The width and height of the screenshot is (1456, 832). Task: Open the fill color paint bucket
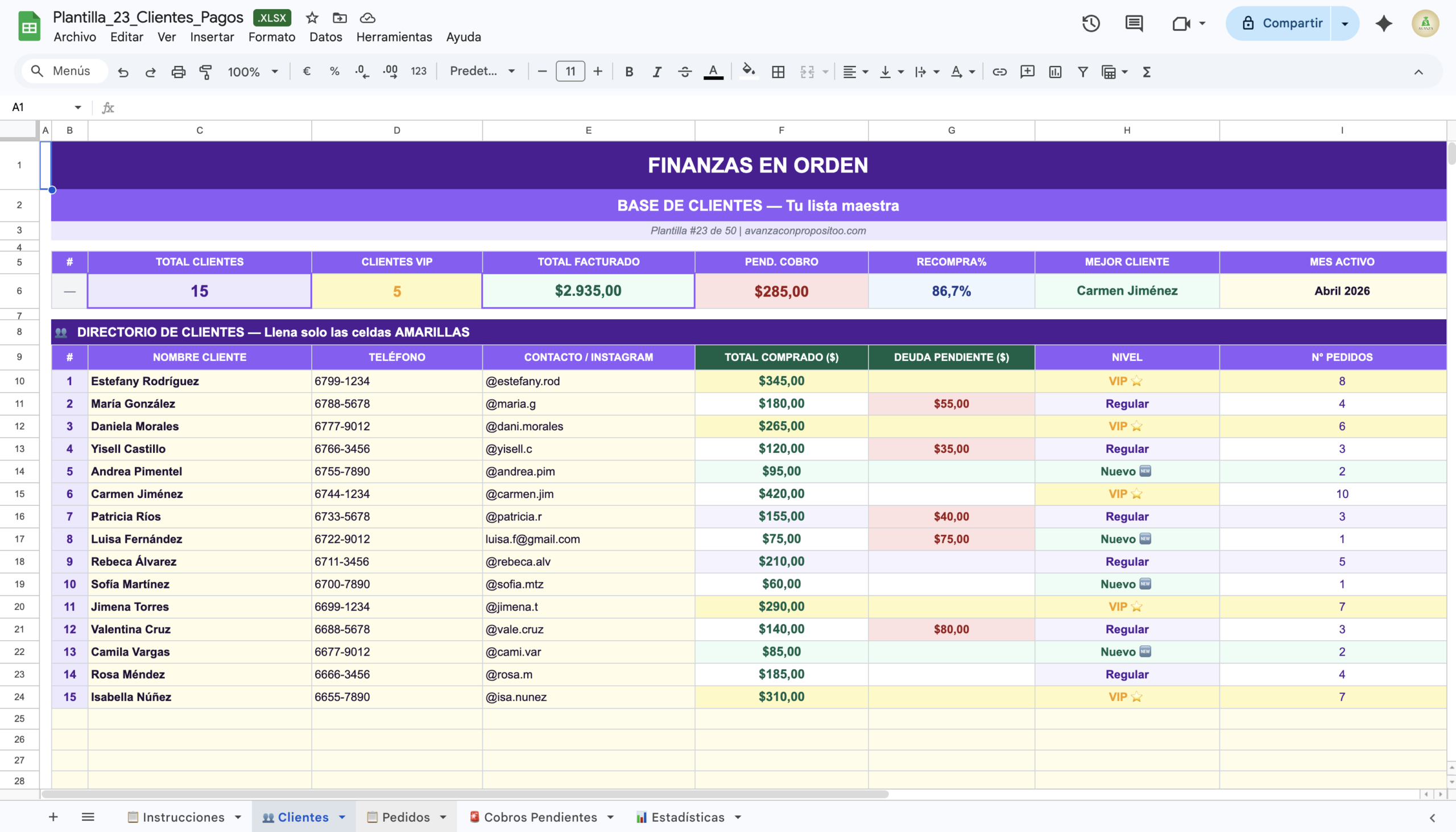pyautogui.click(x=748, y=72)
